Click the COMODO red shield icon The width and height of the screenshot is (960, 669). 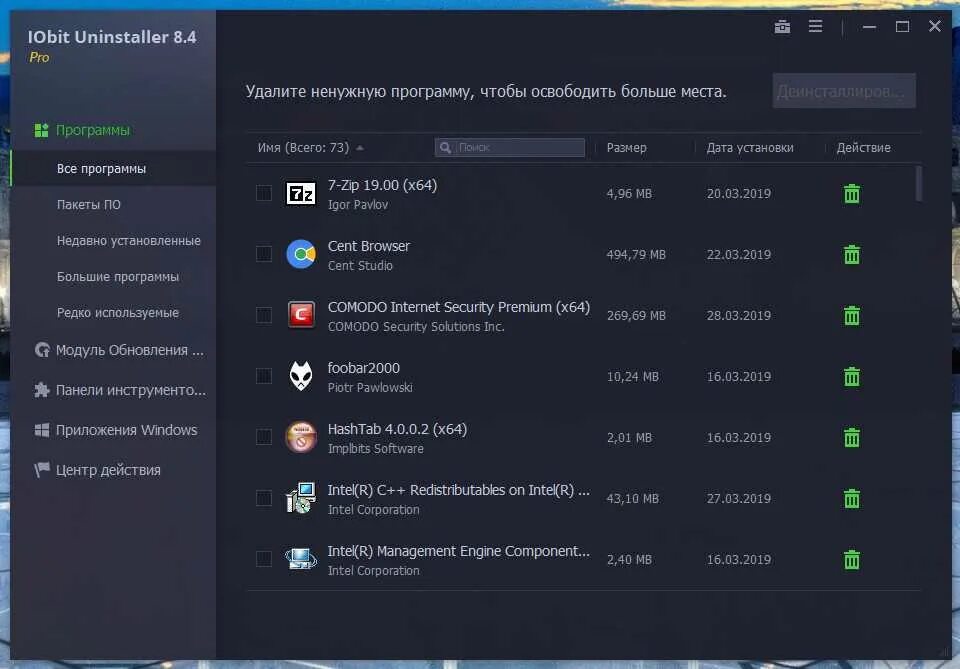(x=301, y=315)
